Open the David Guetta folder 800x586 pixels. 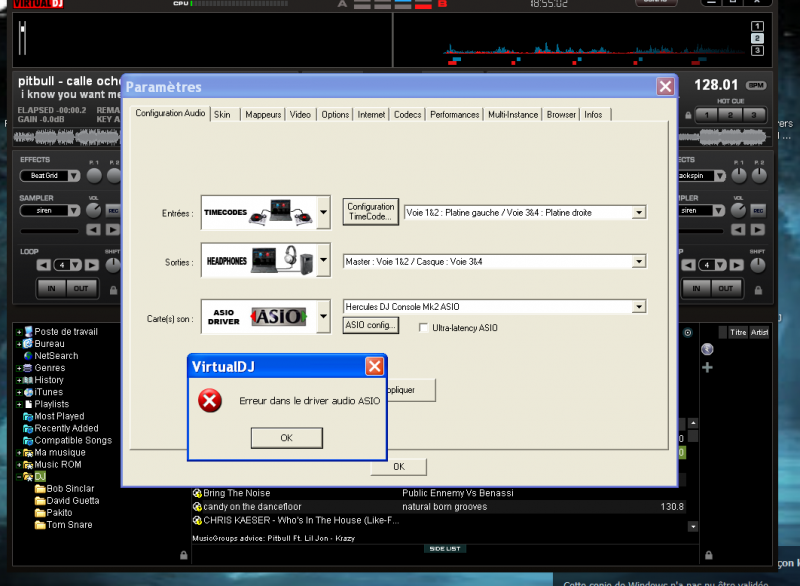(66, 501)
